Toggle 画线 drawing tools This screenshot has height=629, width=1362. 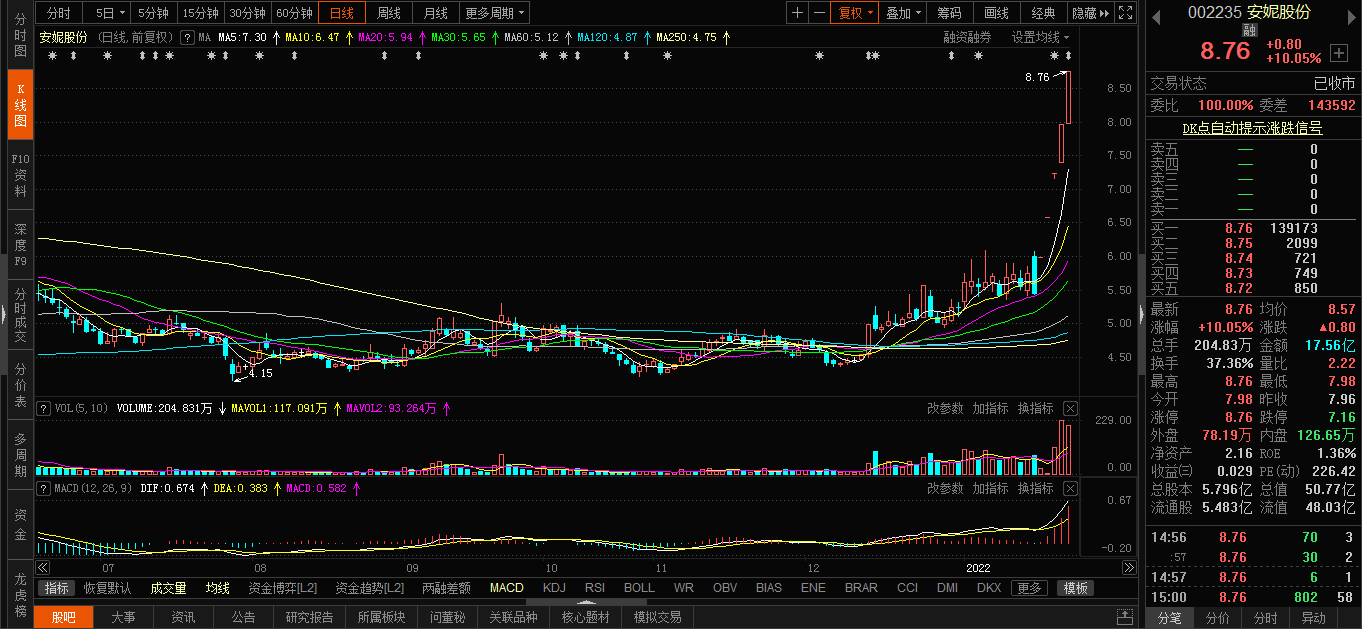point(996,13)
